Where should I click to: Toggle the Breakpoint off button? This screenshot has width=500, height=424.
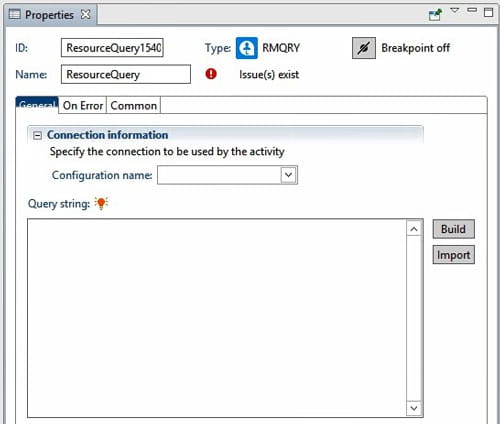(x=364, y=48)
